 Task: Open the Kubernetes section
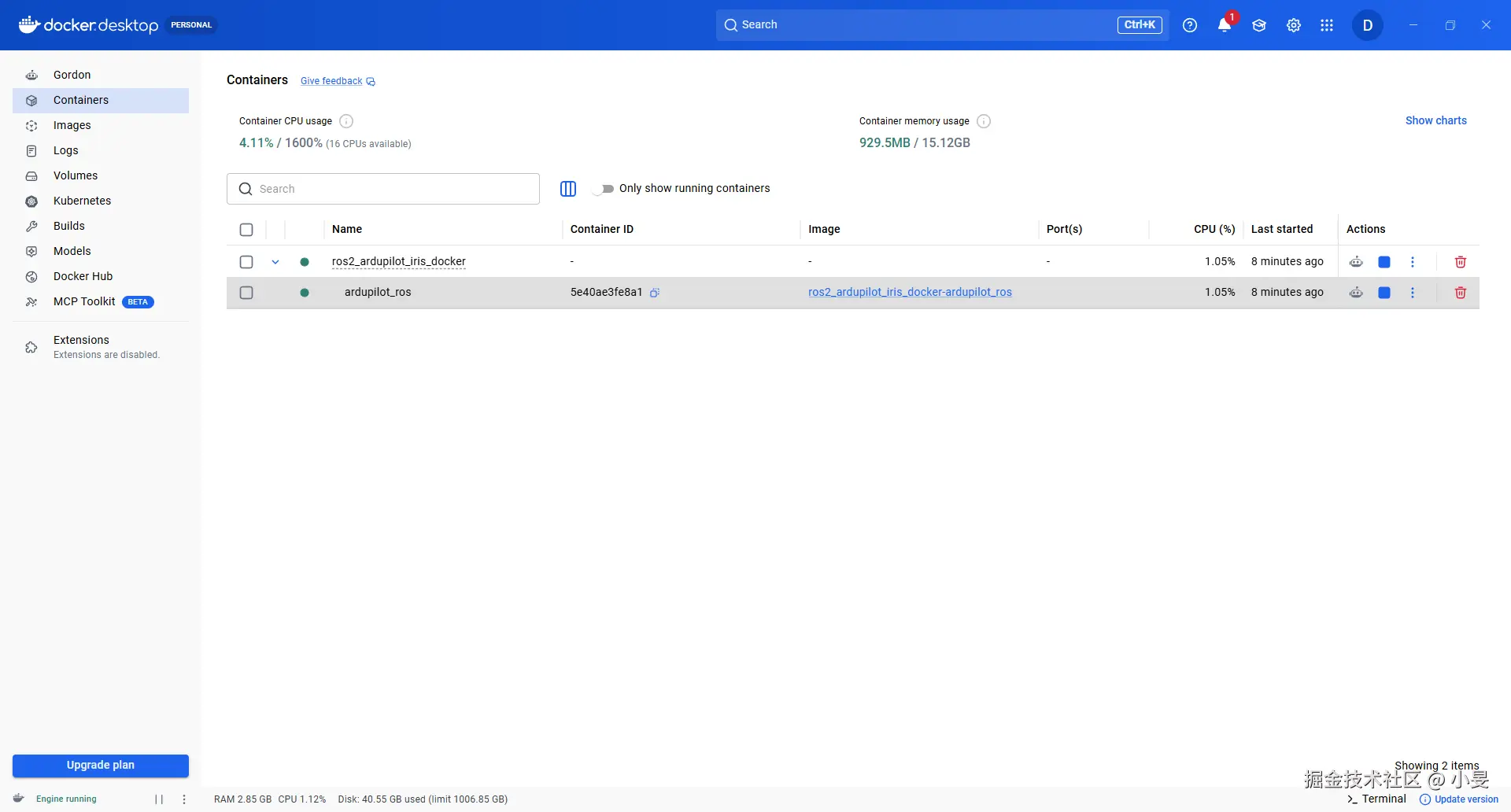(101, 201)
